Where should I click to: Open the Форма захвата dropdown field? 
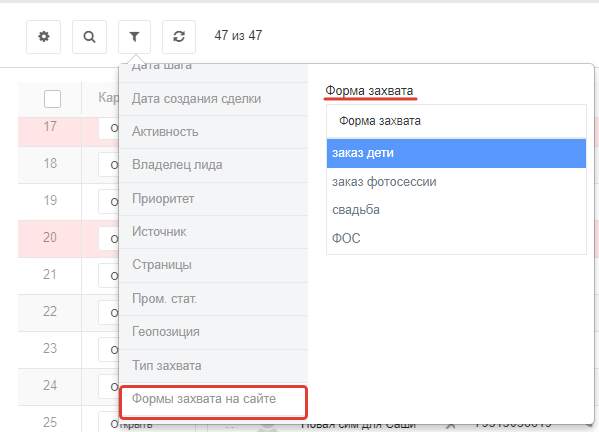[456, 121]
